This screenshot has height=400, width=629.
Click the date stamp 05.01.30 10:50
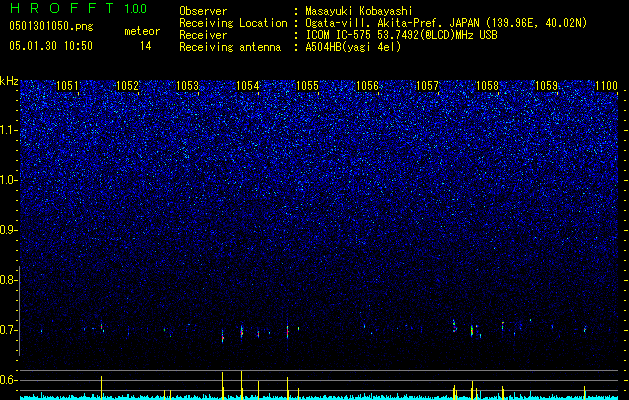(x=51, y=46)
